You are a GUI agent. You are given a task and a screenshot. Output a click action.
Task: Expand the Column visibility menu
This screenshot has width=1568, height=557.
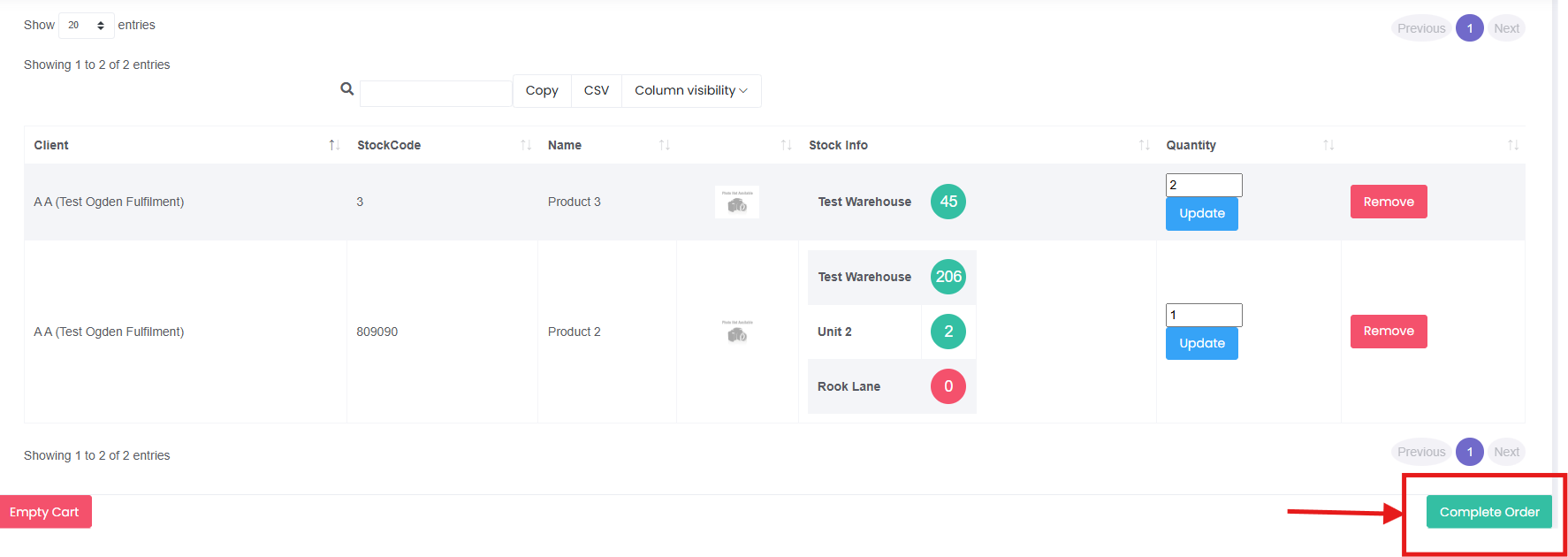click(690, 91)
